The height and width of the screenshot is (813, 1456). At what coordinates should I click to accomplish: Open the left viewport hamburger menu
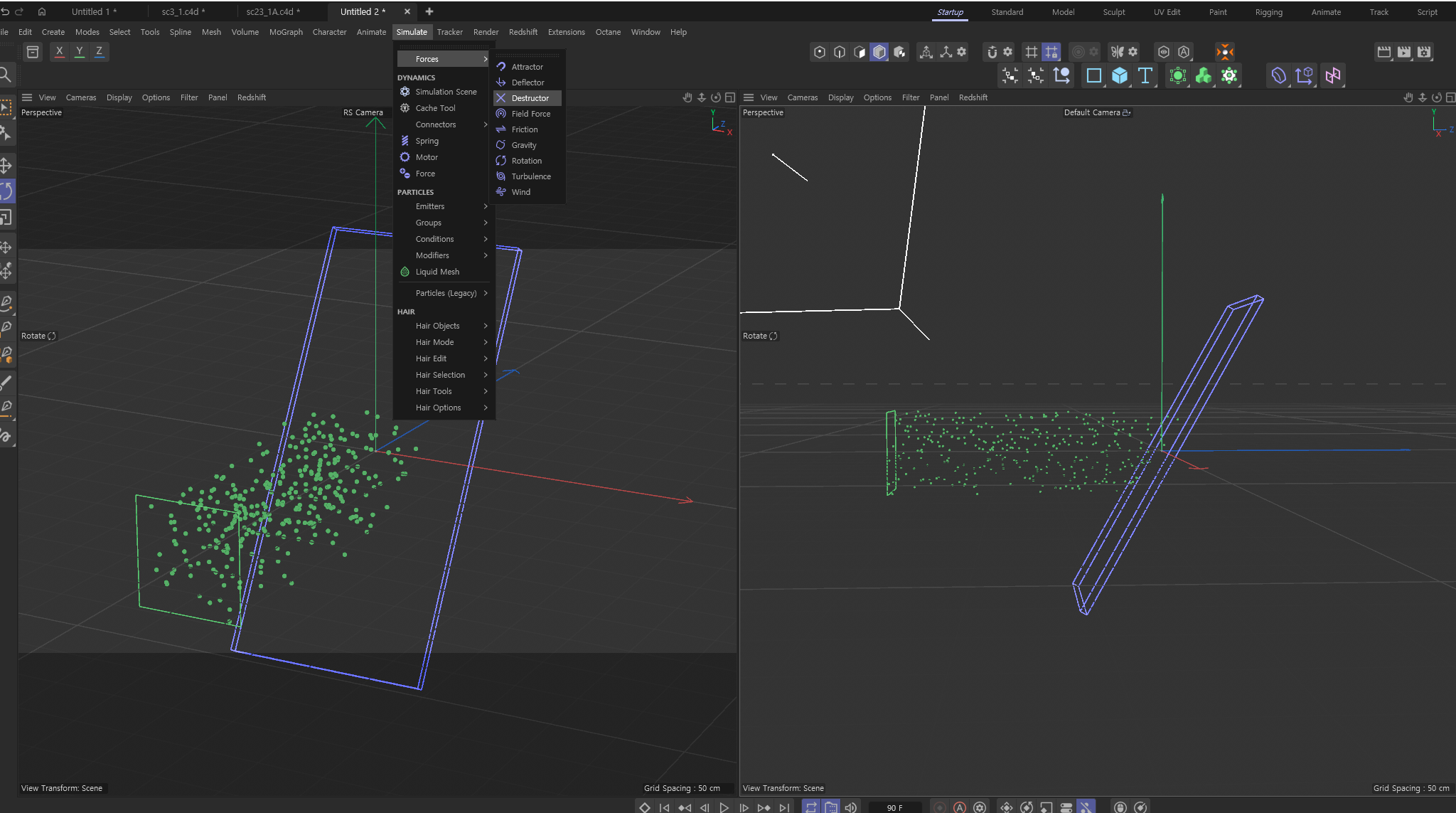click(x=27, y=97)
